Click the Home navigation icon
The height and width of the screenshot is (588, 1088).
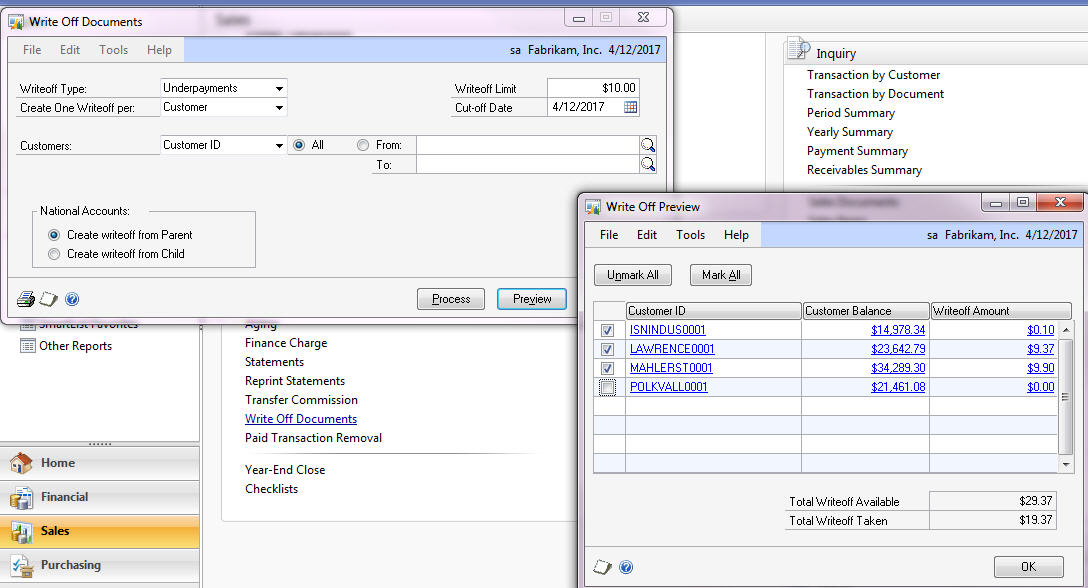pyautogui.click(x=22, y=463)
